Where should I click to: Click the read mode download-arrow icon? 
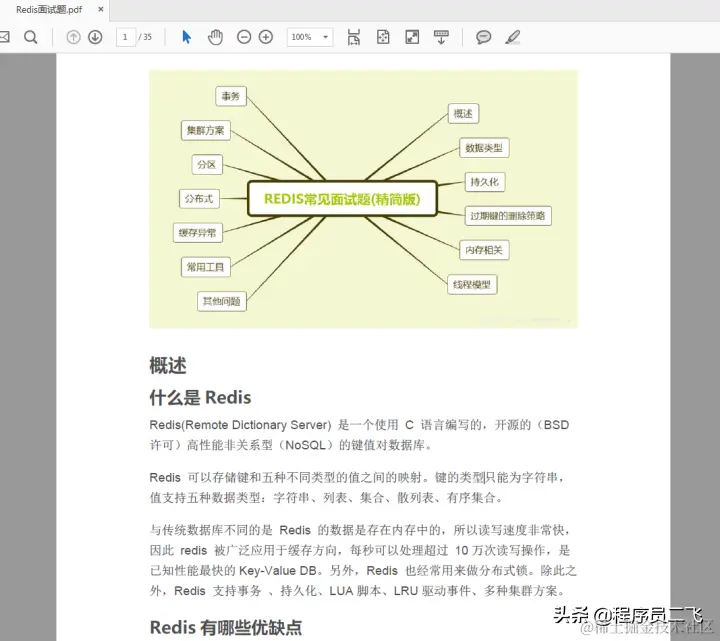441,37
